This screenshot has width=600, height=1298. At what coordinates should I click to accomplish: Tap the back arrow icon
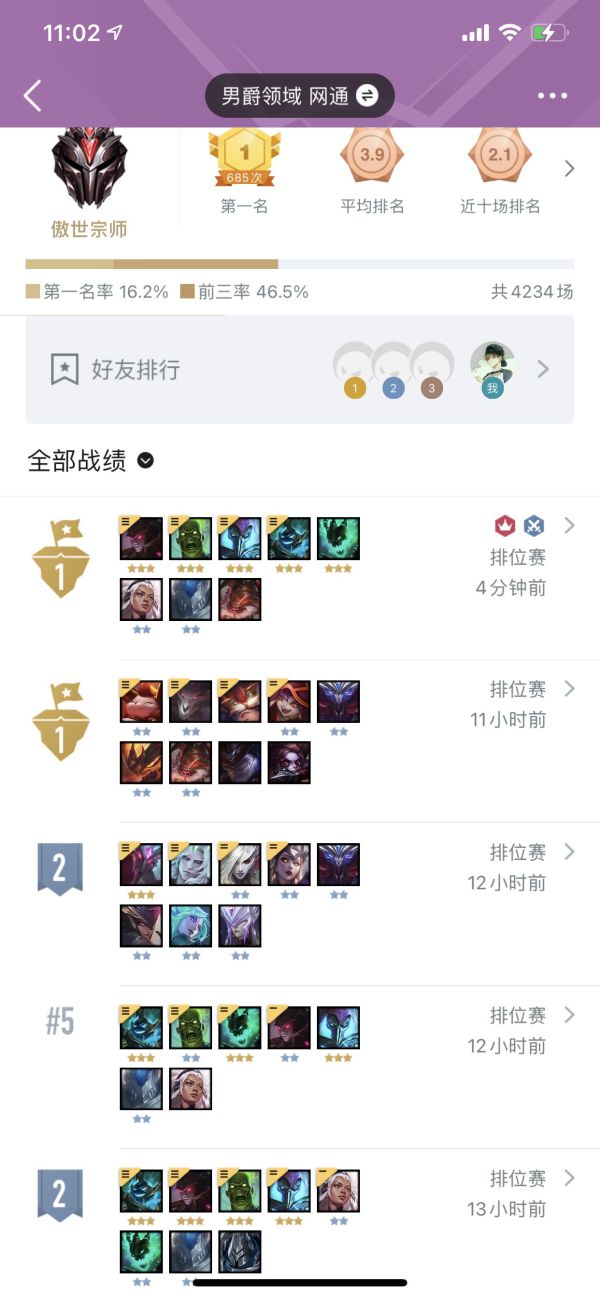[x=33, y=96]
